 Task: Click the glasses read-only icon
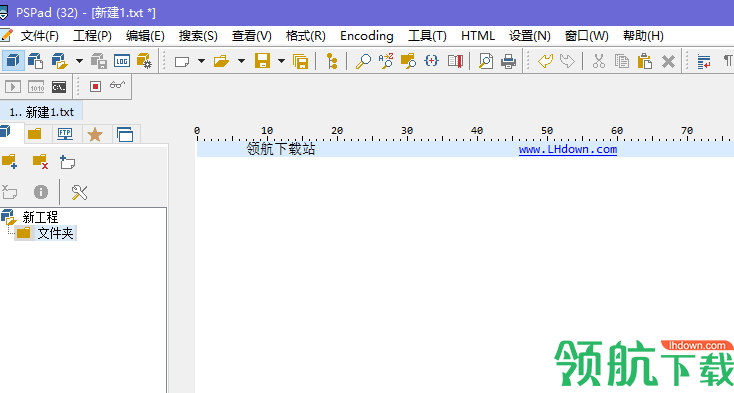(x=117, y=85)
